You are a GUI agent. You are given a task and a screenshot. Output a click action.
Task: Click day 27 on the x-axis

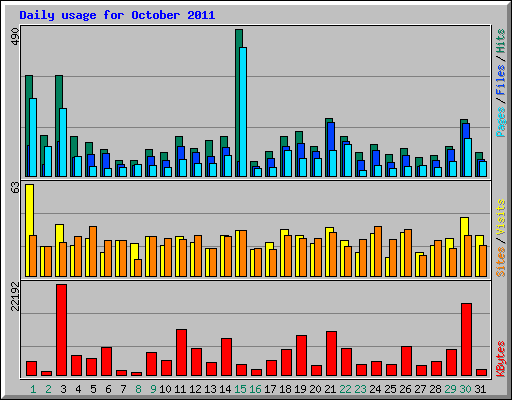tap(420, 389)
